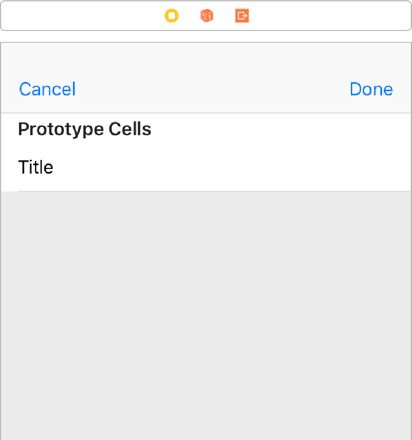The image size is (412, 440).
Task: Select the prototype cell right of Title
Action: pos(232,167)
